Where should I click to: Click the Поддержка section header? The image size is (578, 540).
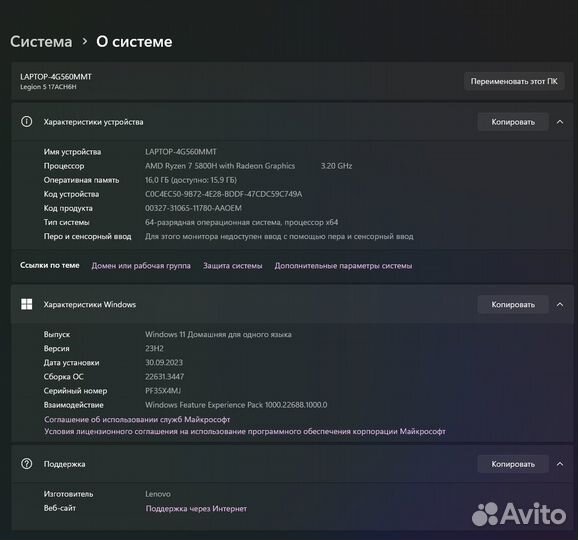coord(292,464)
